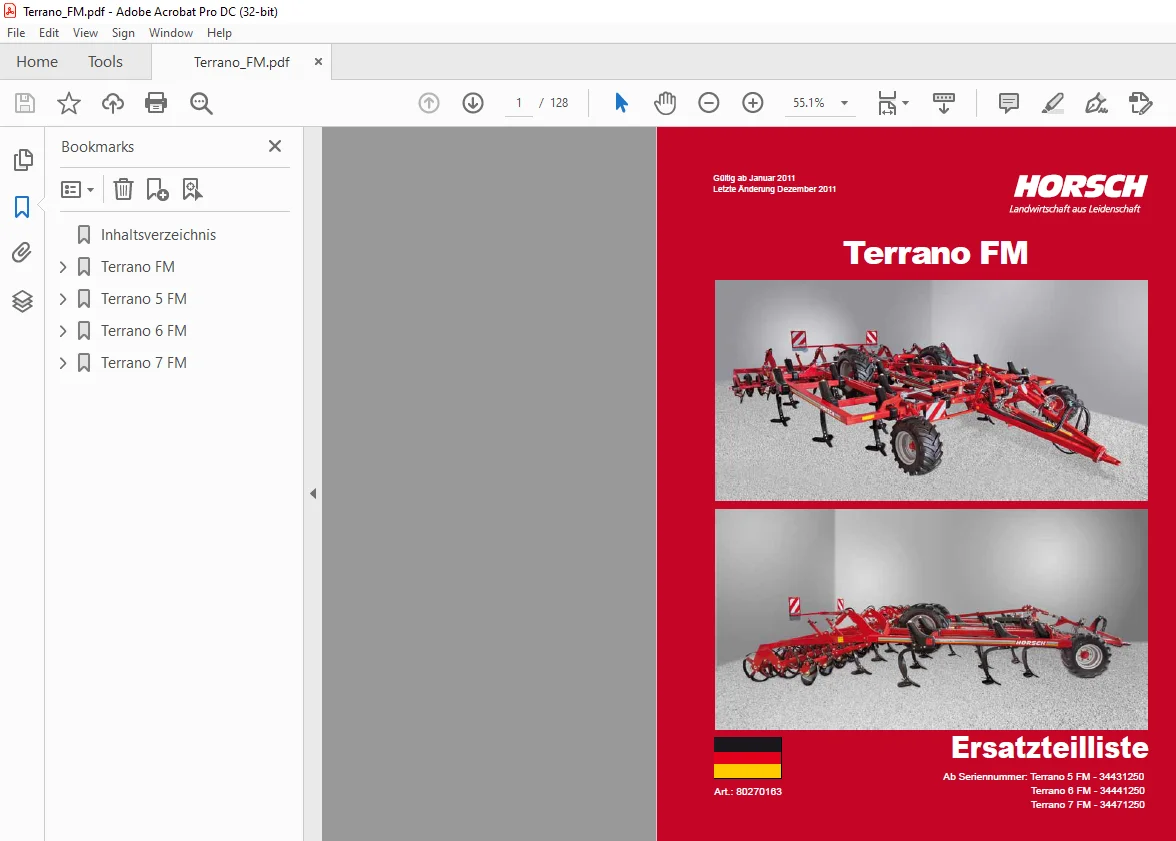Bookmark file with star icon

[x=69, y=103]
